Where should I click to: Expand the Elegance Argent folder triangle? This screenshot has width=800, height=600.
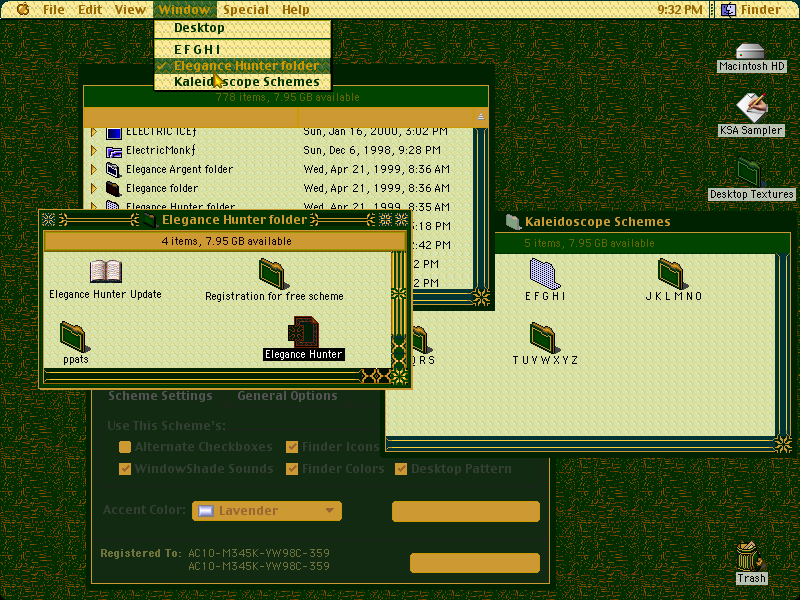[94, 169]
